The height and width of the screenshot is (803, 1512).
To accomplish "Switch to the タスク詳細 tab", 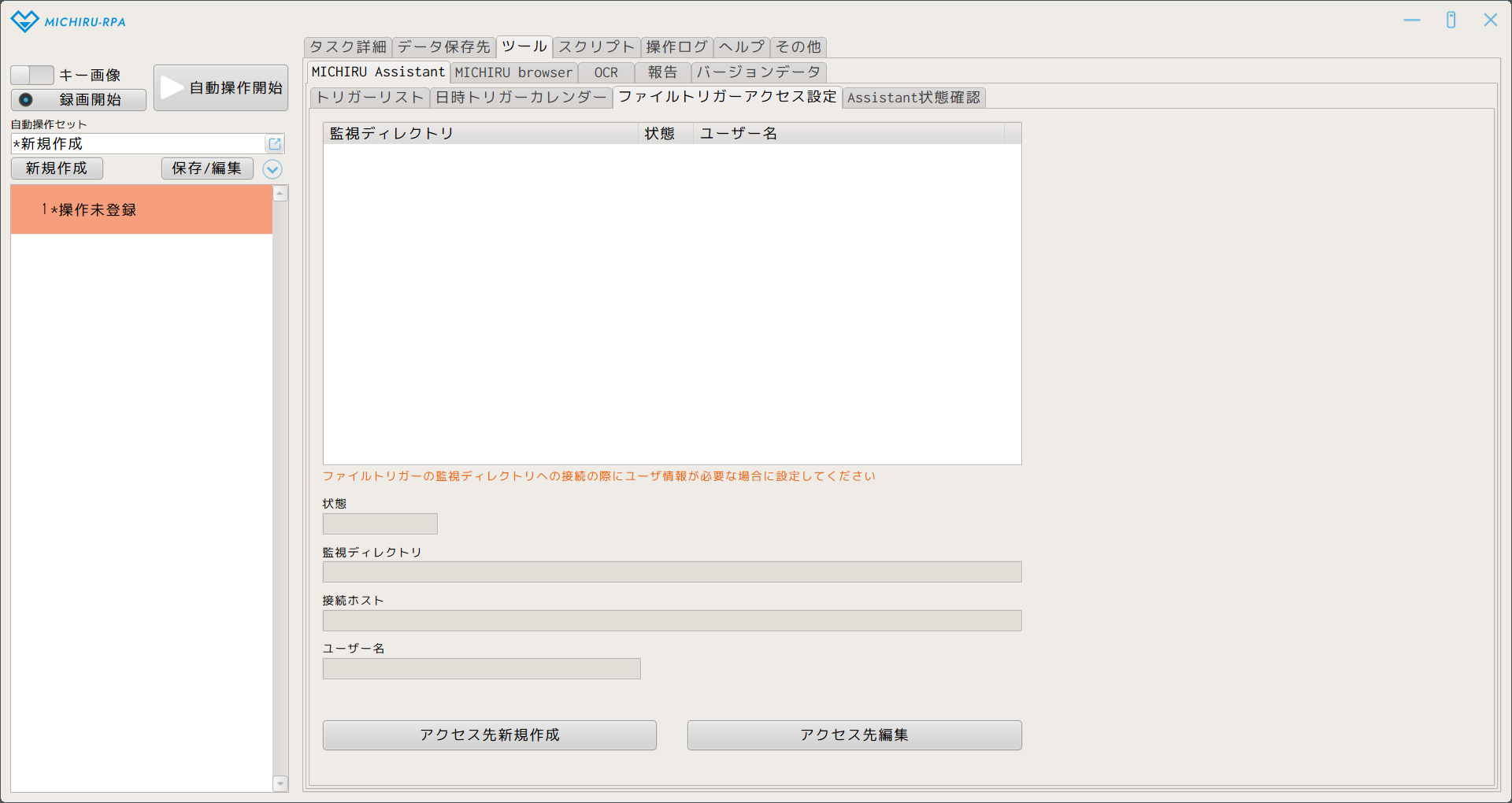I will click(x=347, y=47).
